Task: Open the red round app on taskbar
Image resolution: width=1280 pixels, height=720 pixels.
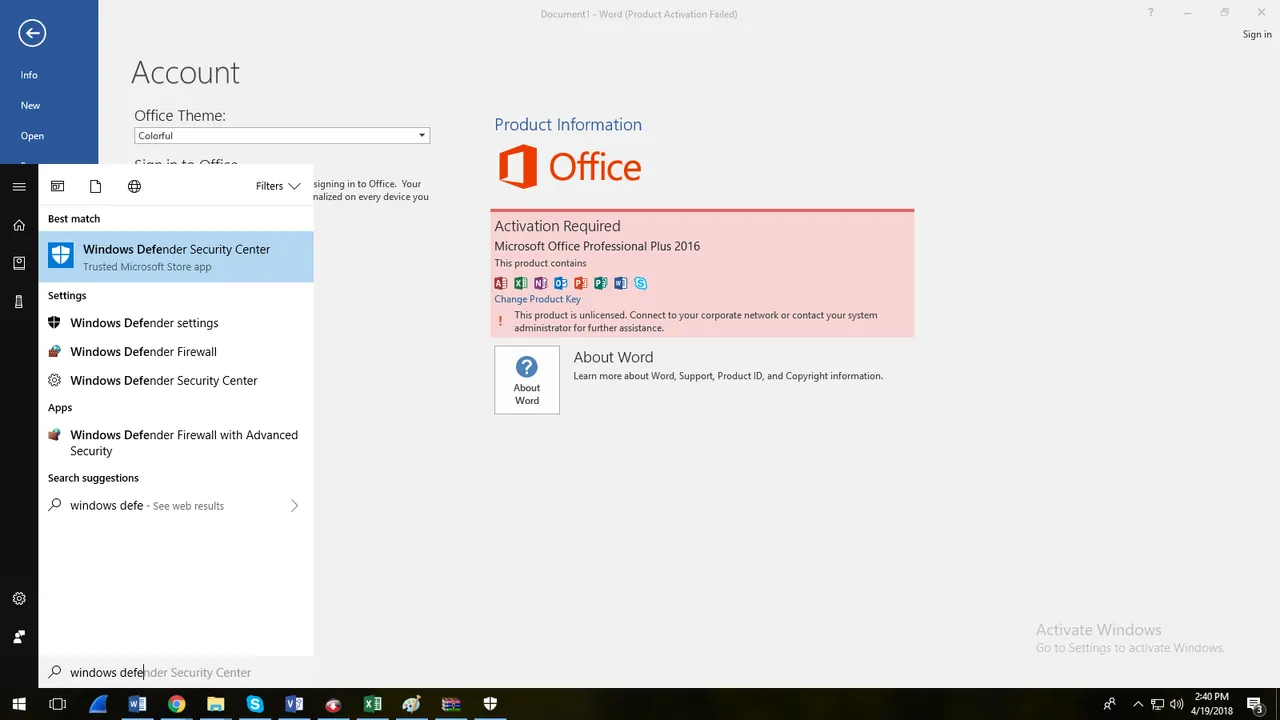Action: point(333,704)
